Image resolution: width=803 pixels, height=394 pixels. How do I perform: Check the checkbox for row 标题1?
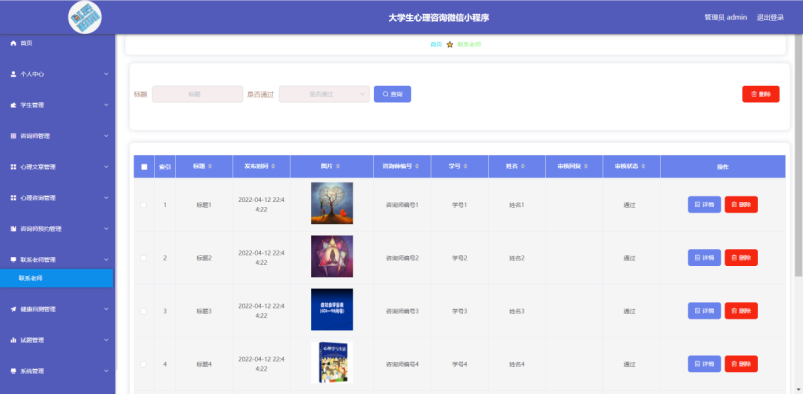pyautogui.click(x=144, y=205)
